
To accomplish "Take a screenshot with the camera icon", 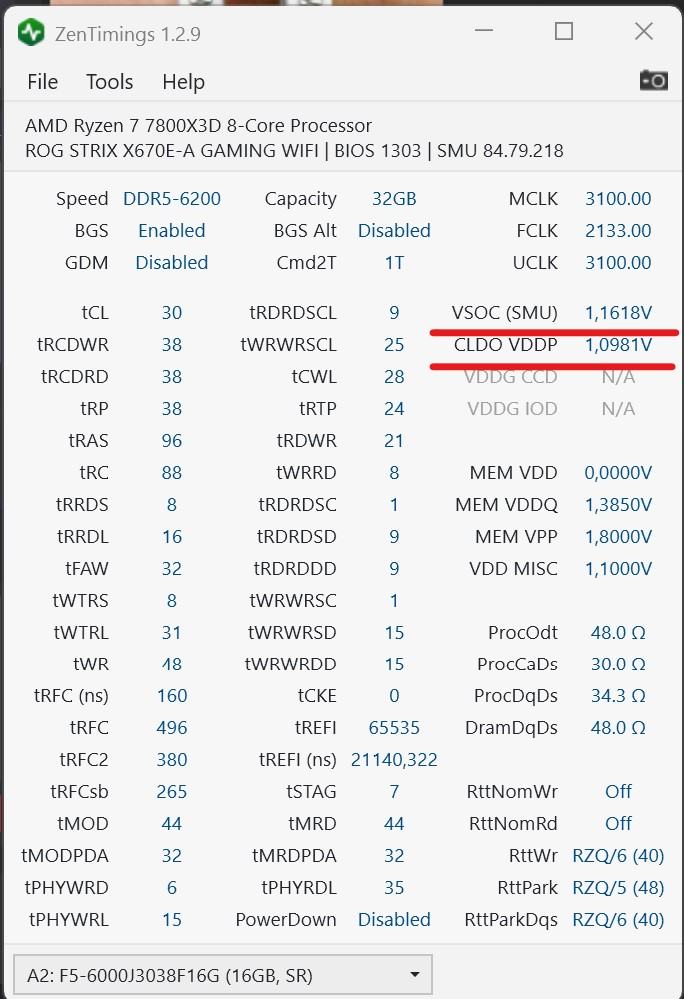I will [x=653, y=80].
